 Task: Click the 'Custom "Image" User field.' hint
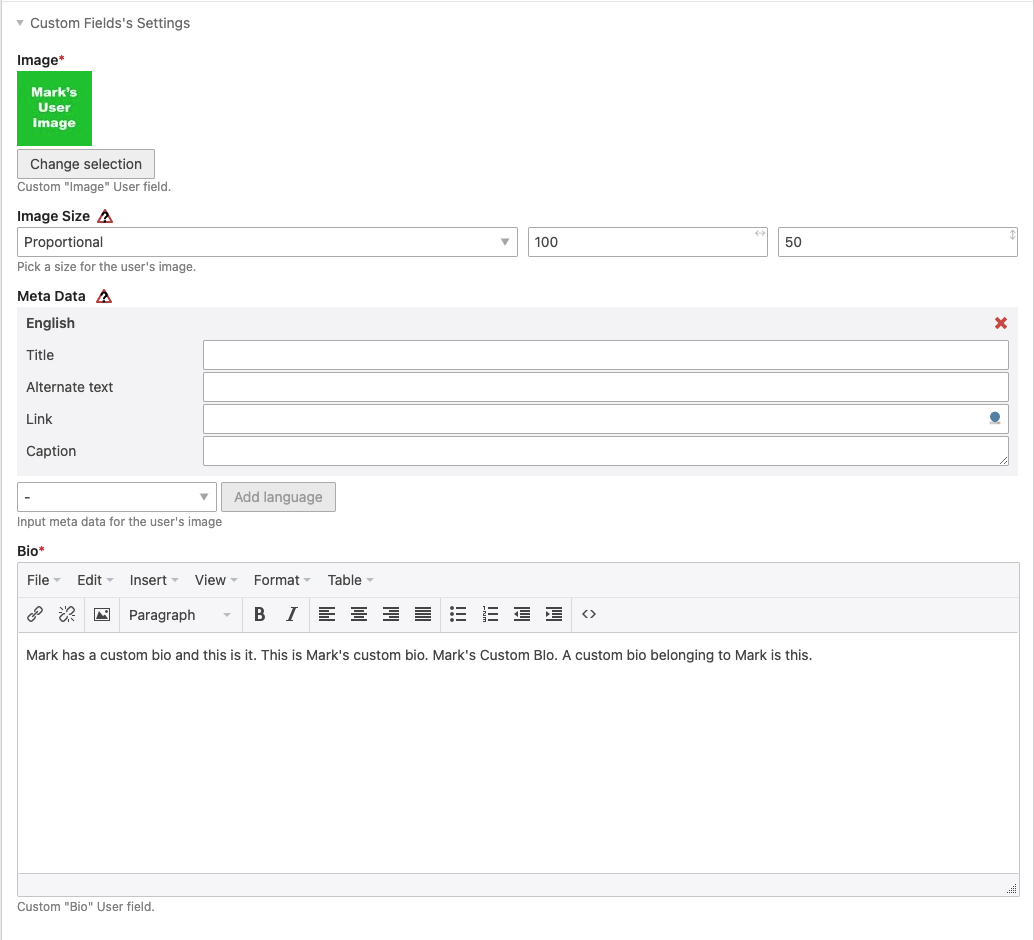click(x=94, y=187)
